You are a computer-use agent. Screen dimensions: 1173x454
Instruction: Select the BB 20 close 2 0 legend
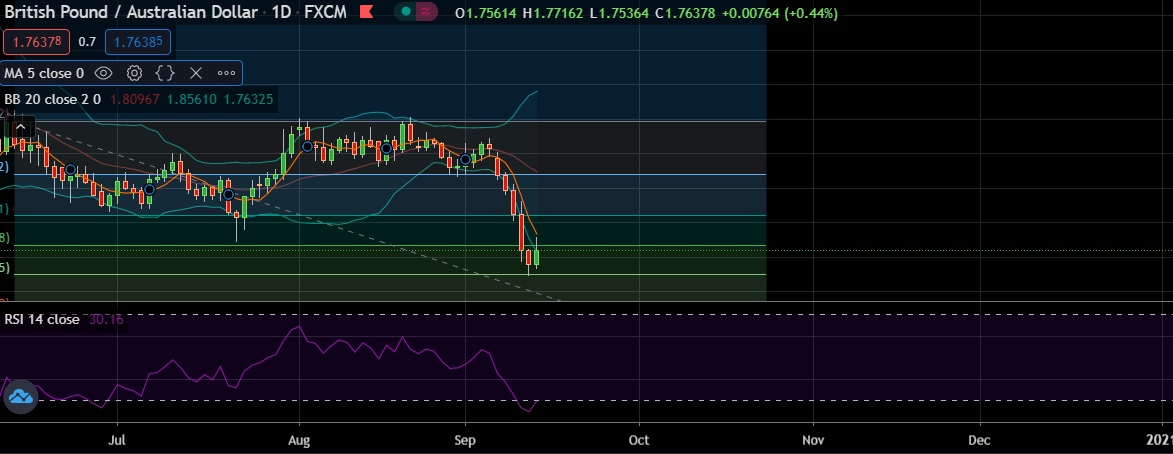click(x=52, y=99)
